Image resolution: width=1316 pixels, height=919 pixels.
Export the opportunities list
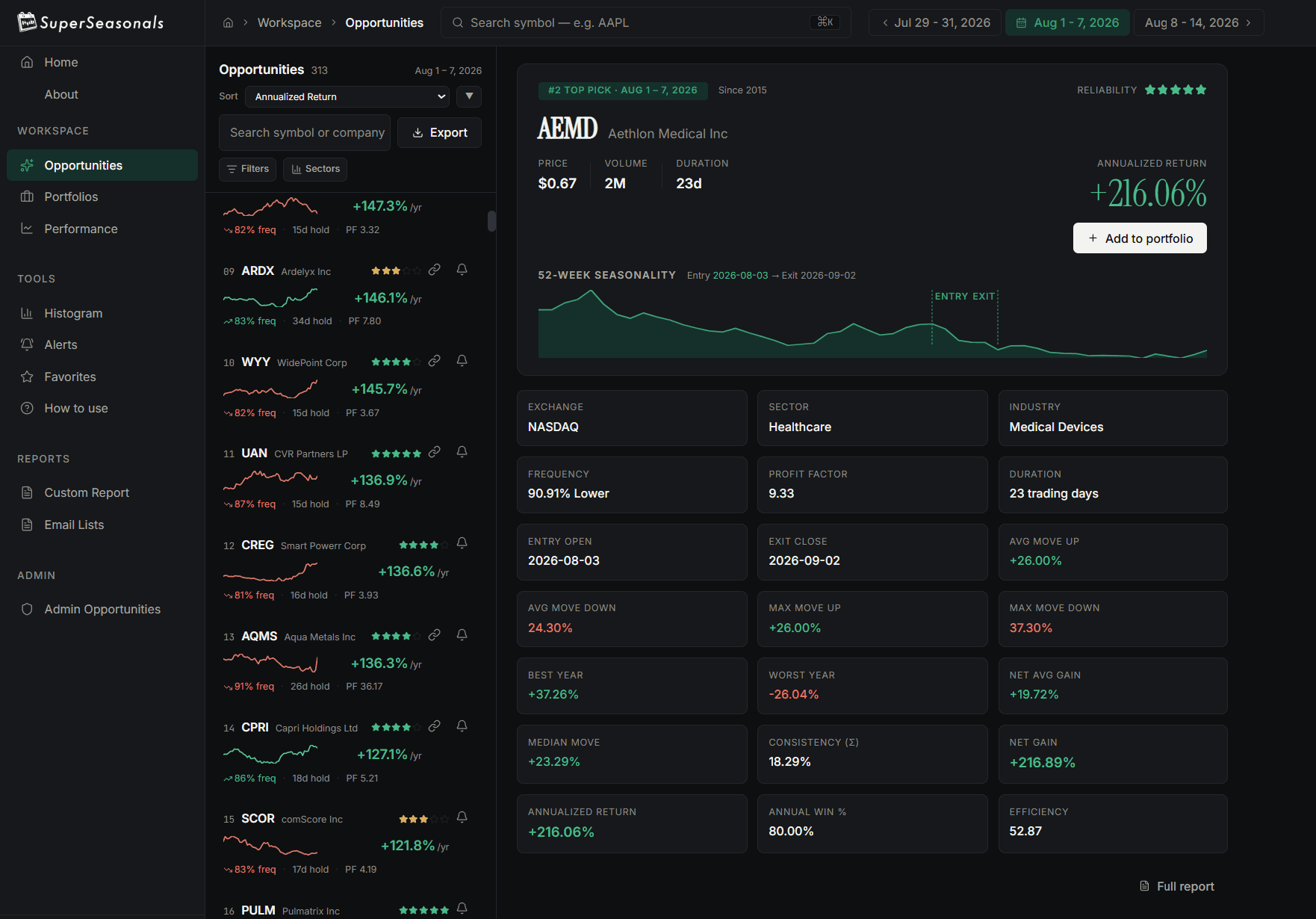click(x=439, y=132)
